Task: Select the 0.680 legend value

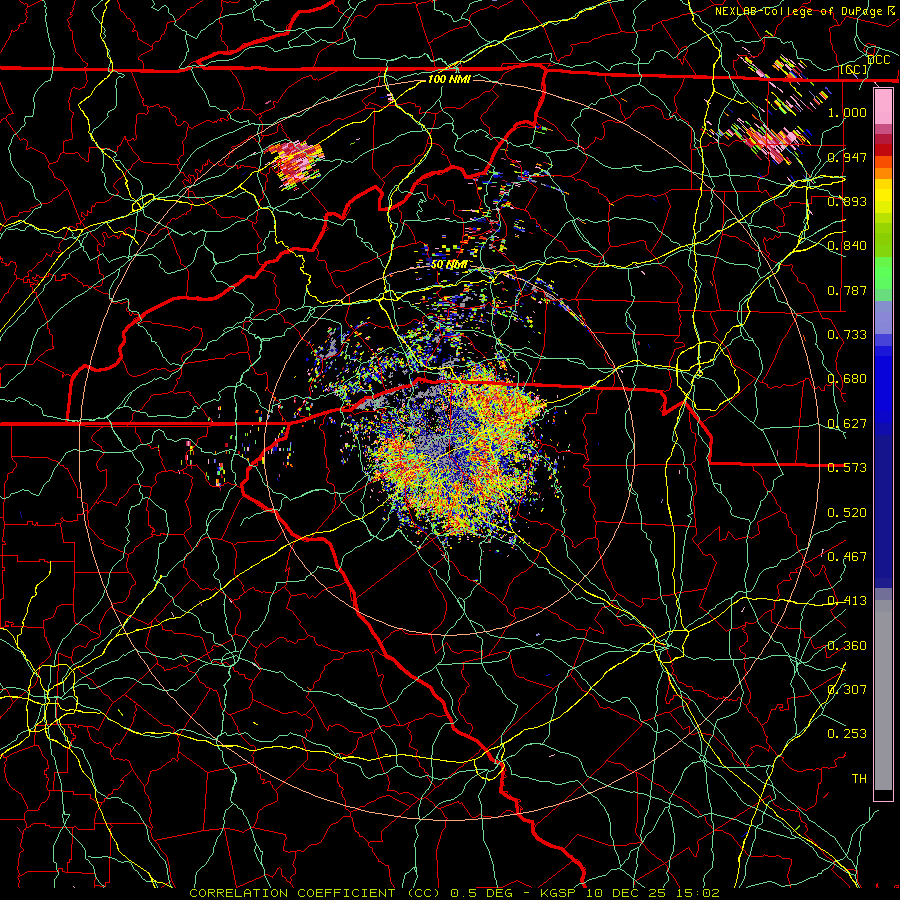Action: 847,379
